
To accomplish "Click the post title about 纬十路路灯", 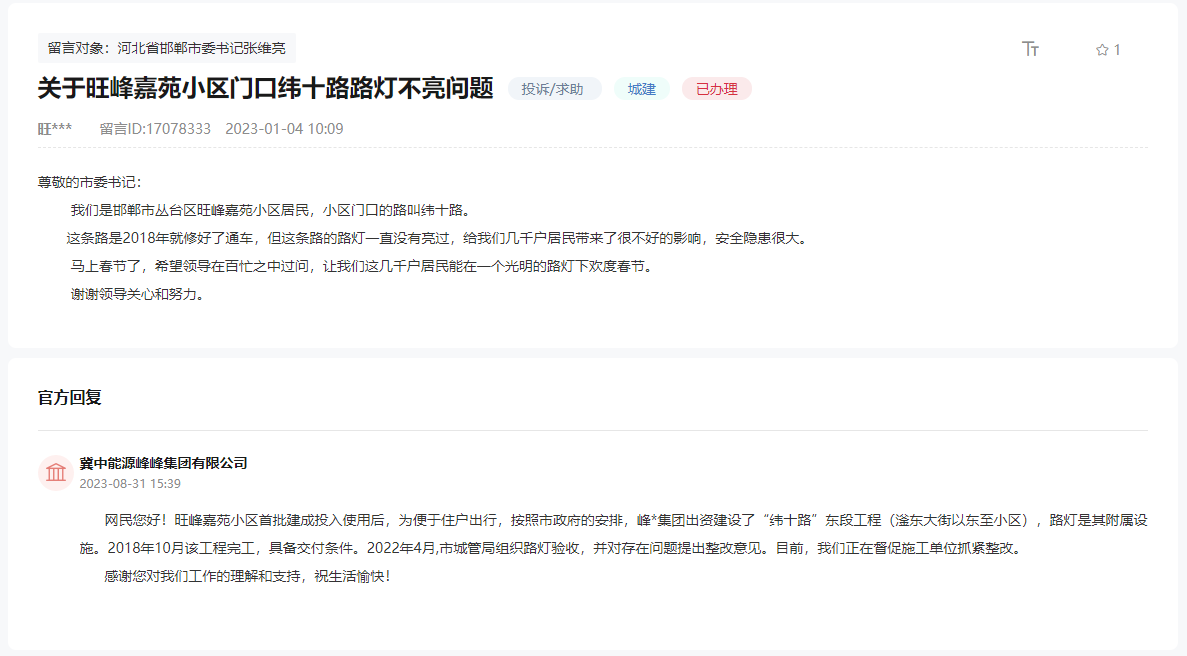I will [x=266, y=89].
